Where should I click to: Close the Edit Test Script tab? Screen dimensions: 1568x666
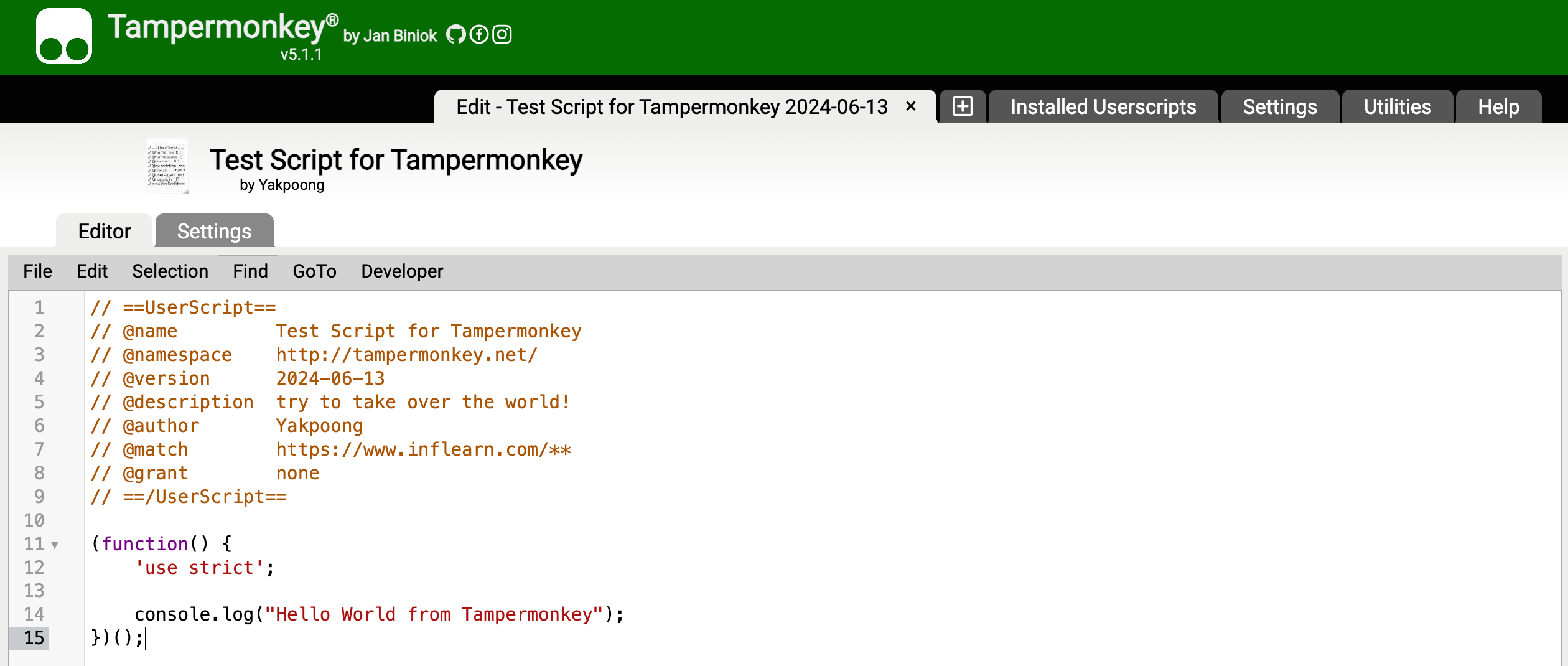pyautogui.click(x=911, y=106)
